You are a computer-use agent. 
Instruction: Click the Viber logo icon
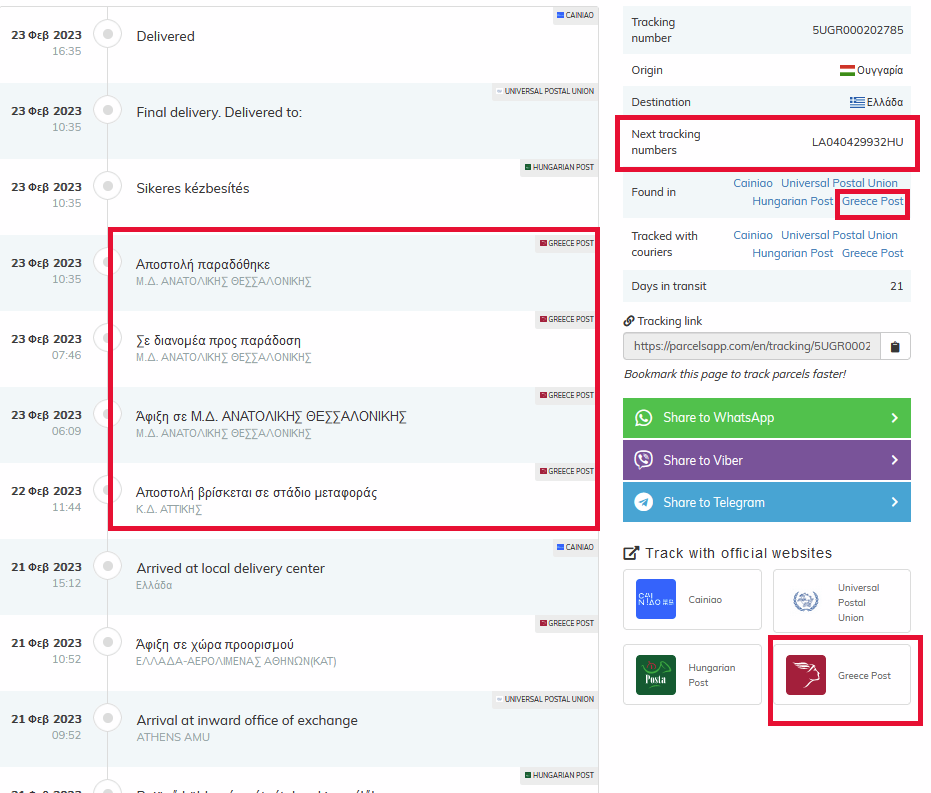643,460
